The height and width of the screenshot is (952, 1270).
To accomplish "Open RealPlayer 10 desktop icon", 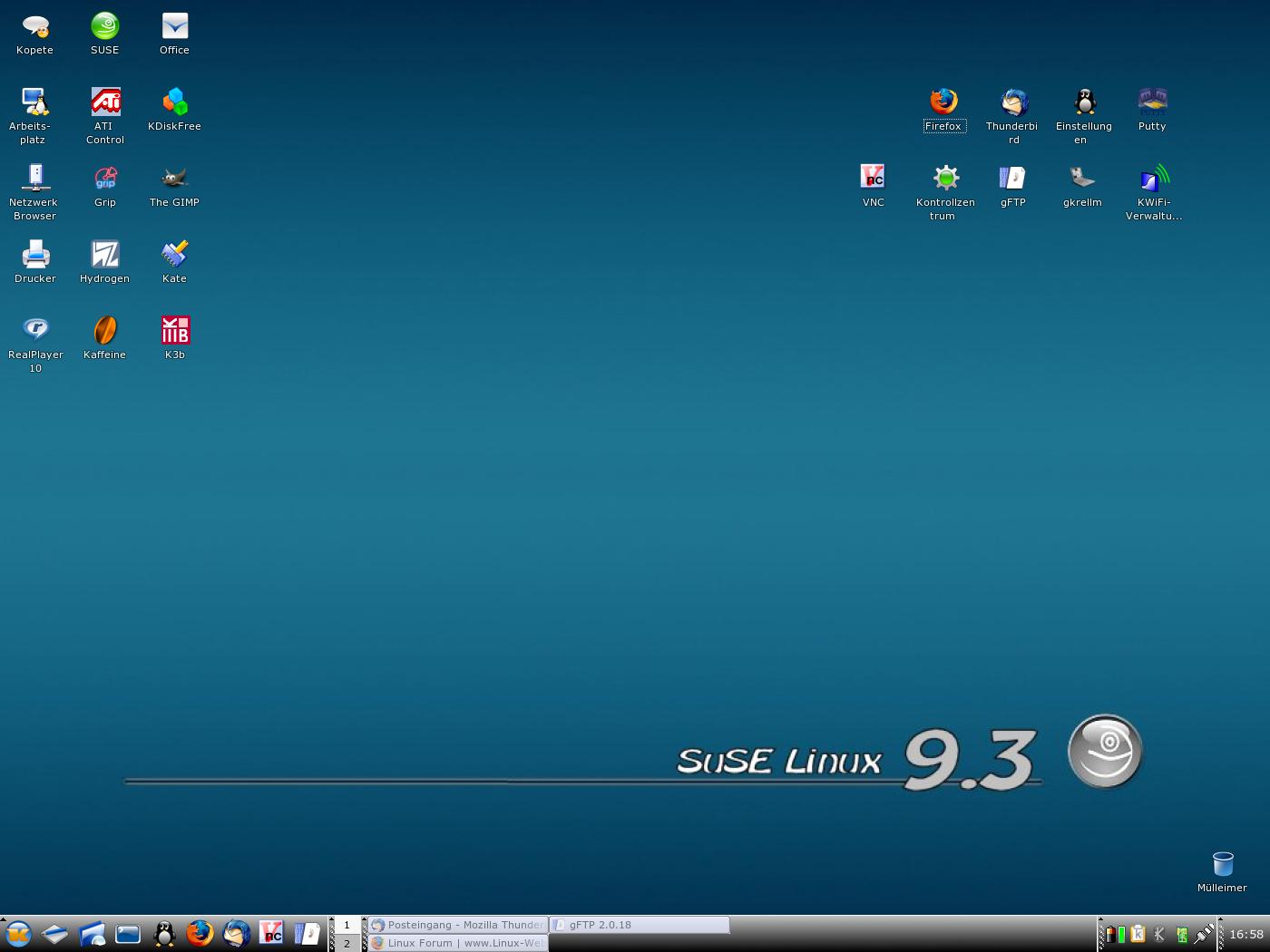I will pyautogui.click(x=34, y=345).
